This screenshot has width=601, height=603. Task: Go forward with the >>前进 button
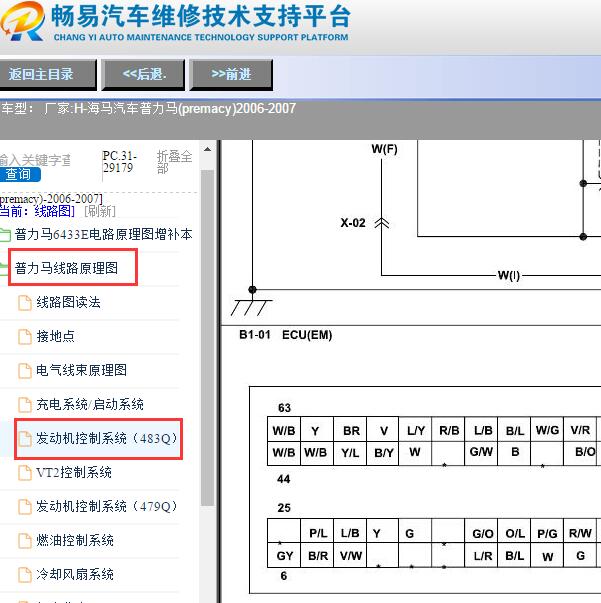click(231, 74)
